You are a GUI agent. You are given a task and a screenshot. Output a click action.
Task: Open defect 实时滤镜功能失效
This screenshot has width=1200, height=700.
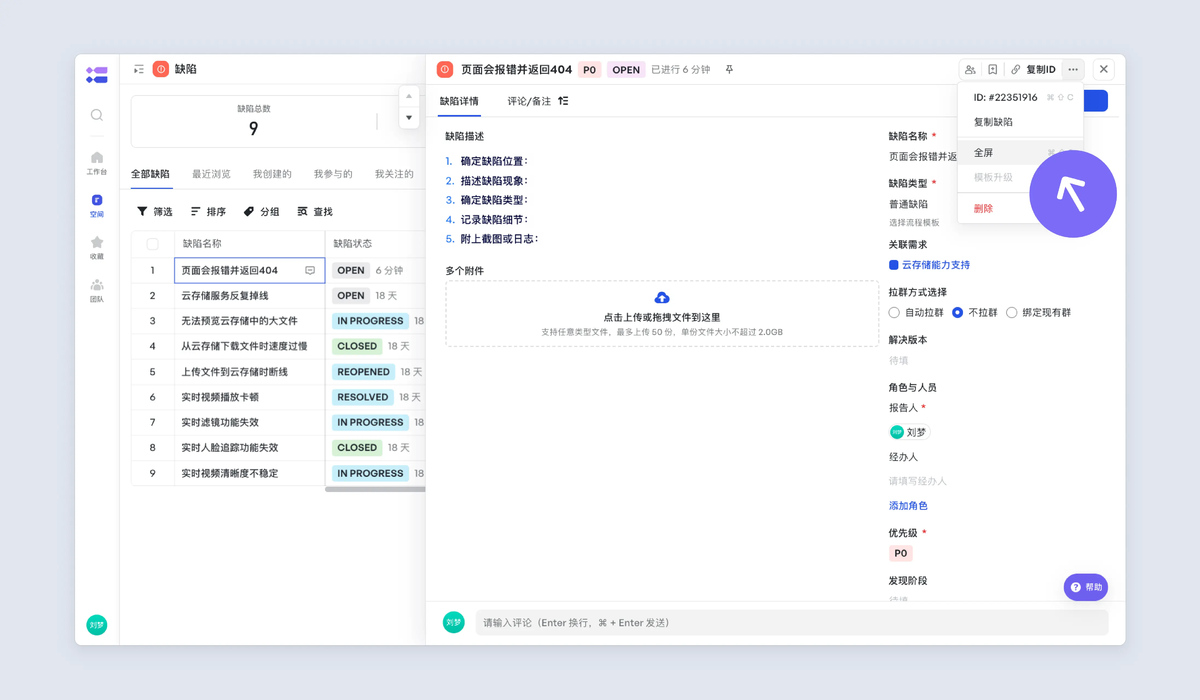tap(220, 422)
